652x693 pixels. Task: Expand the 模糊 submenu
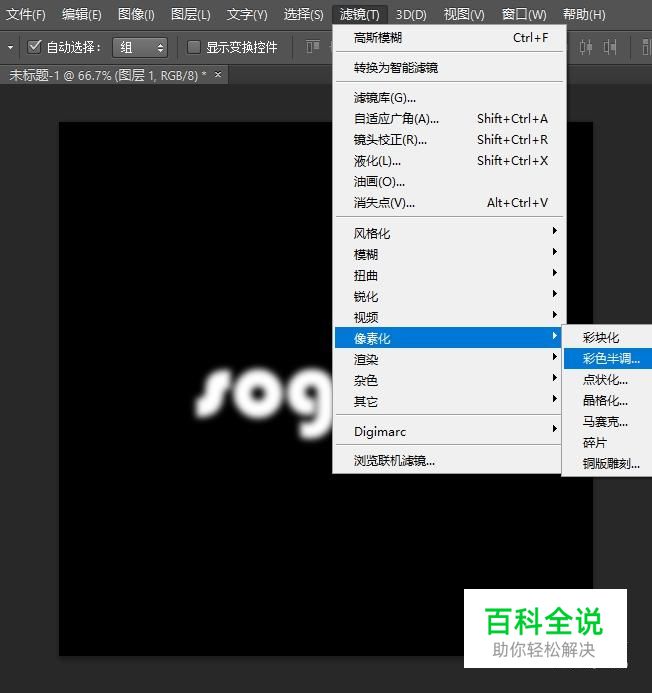click(449, 254)
